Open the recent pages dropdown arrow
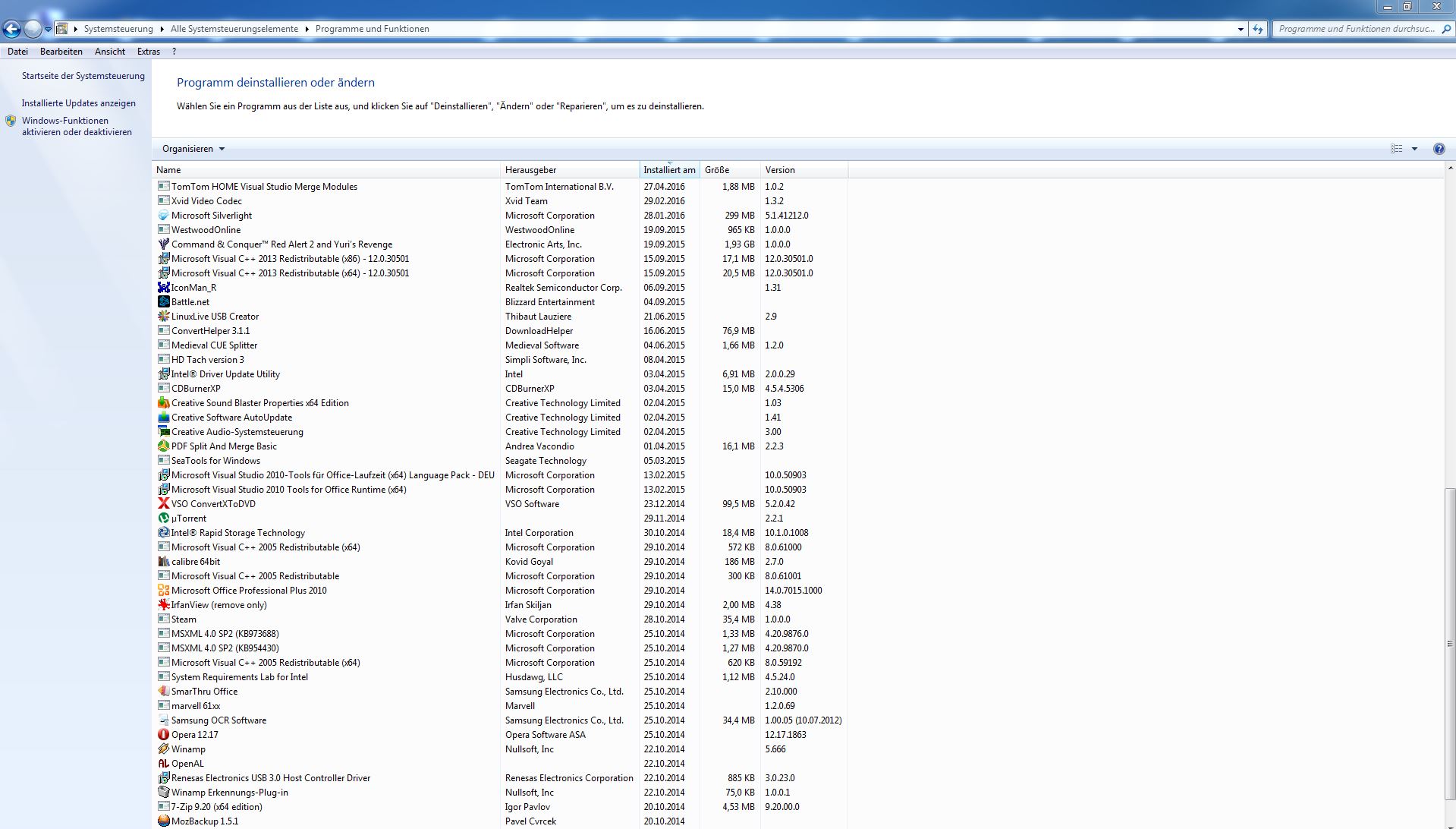This screenshot has width=1456, height=829. 48,29
